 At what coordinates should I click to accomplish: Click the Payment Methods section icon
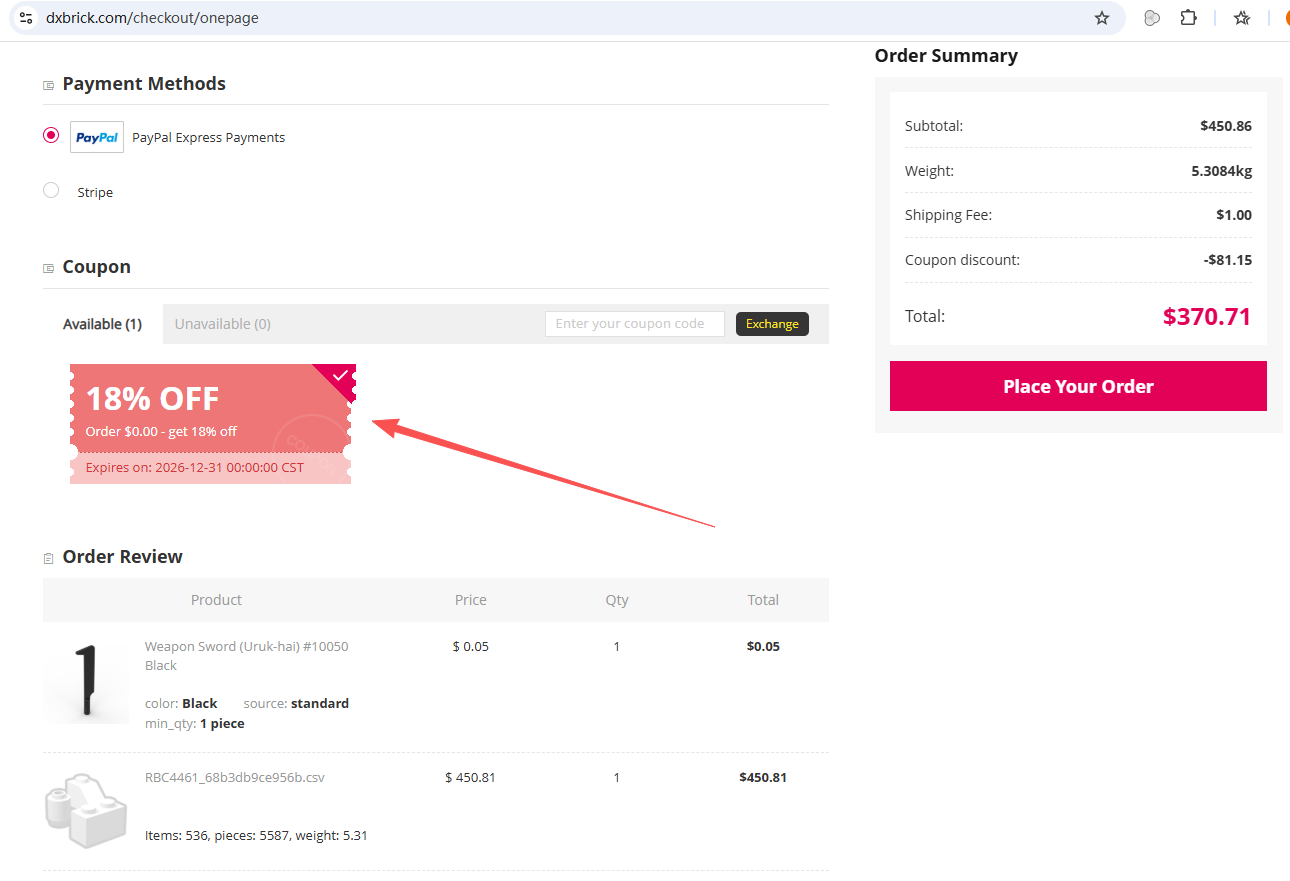point(48,85)
